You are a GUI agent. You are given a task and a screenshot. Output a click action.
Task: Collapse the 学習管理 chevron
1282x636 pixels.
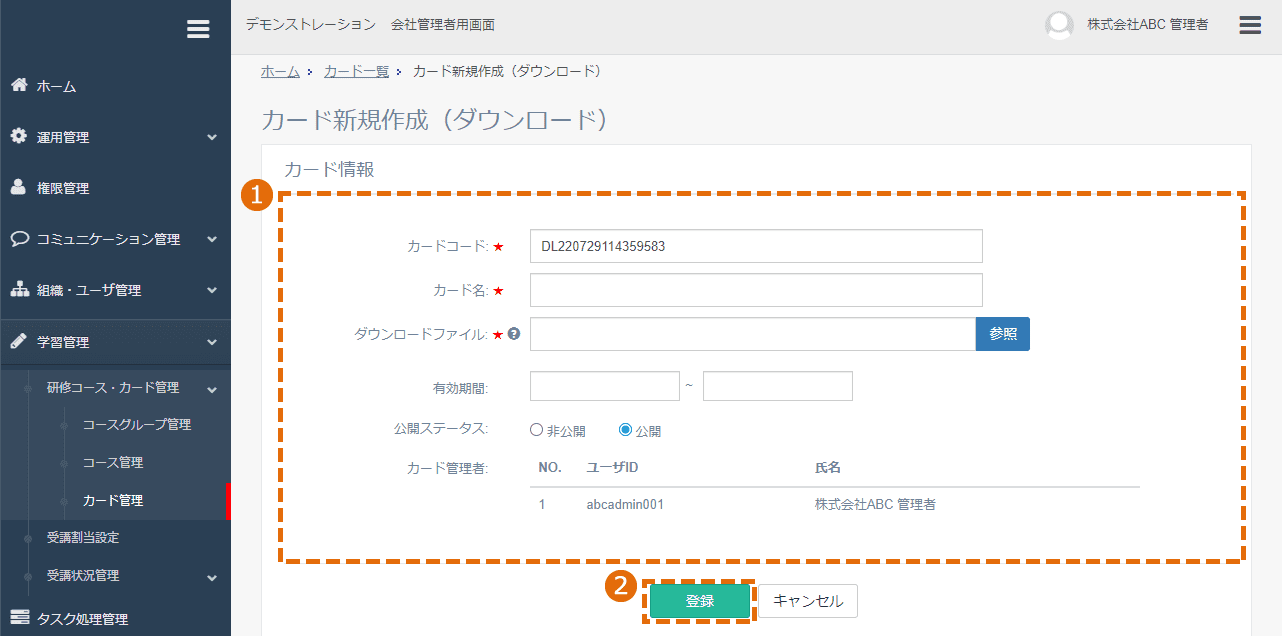[212, 342]
